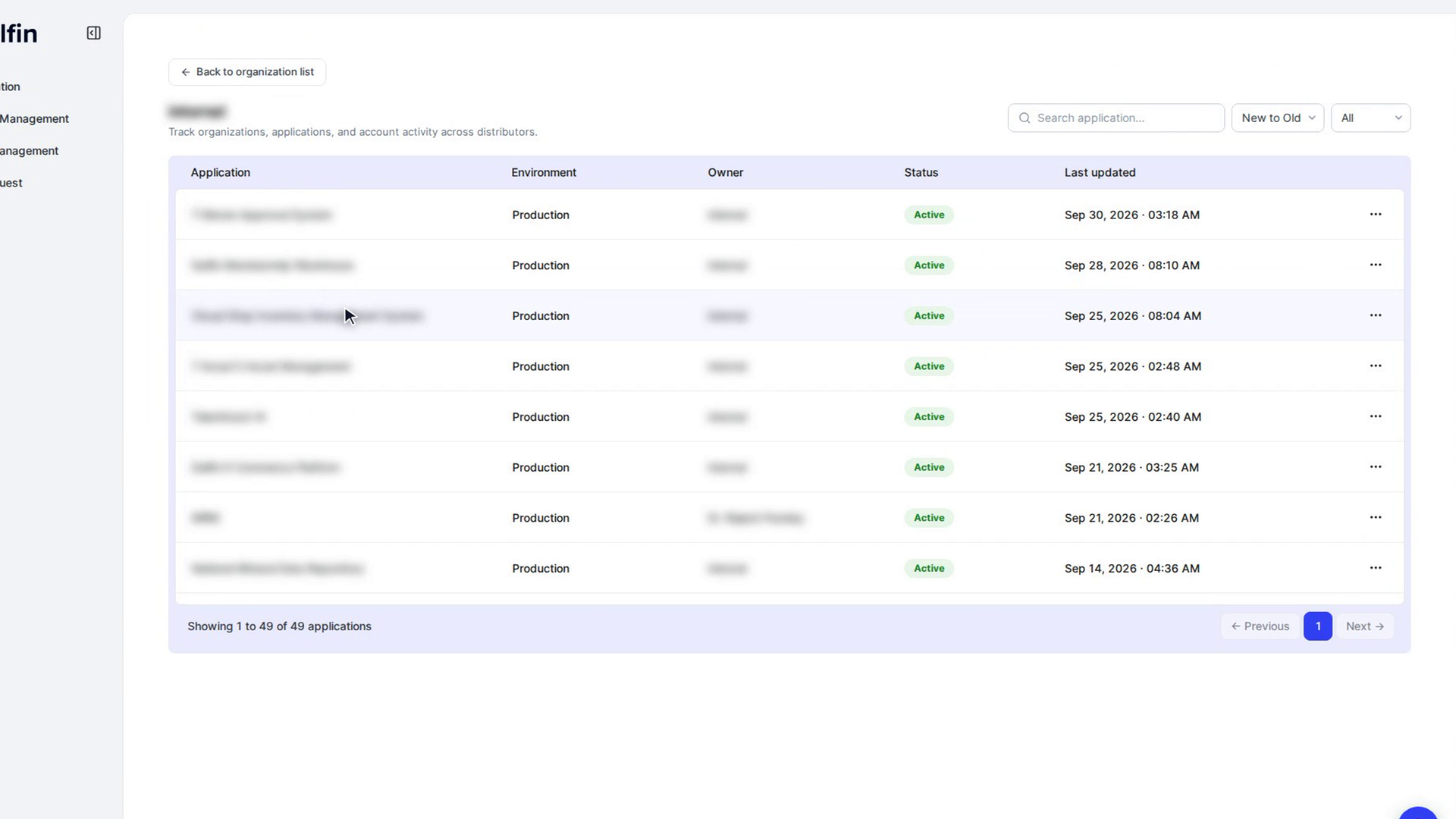The height and width of the screenshot is (819, 1456).
Task: Open actions menu for Sep 28, 2026 row
Action: point(1376,265)
